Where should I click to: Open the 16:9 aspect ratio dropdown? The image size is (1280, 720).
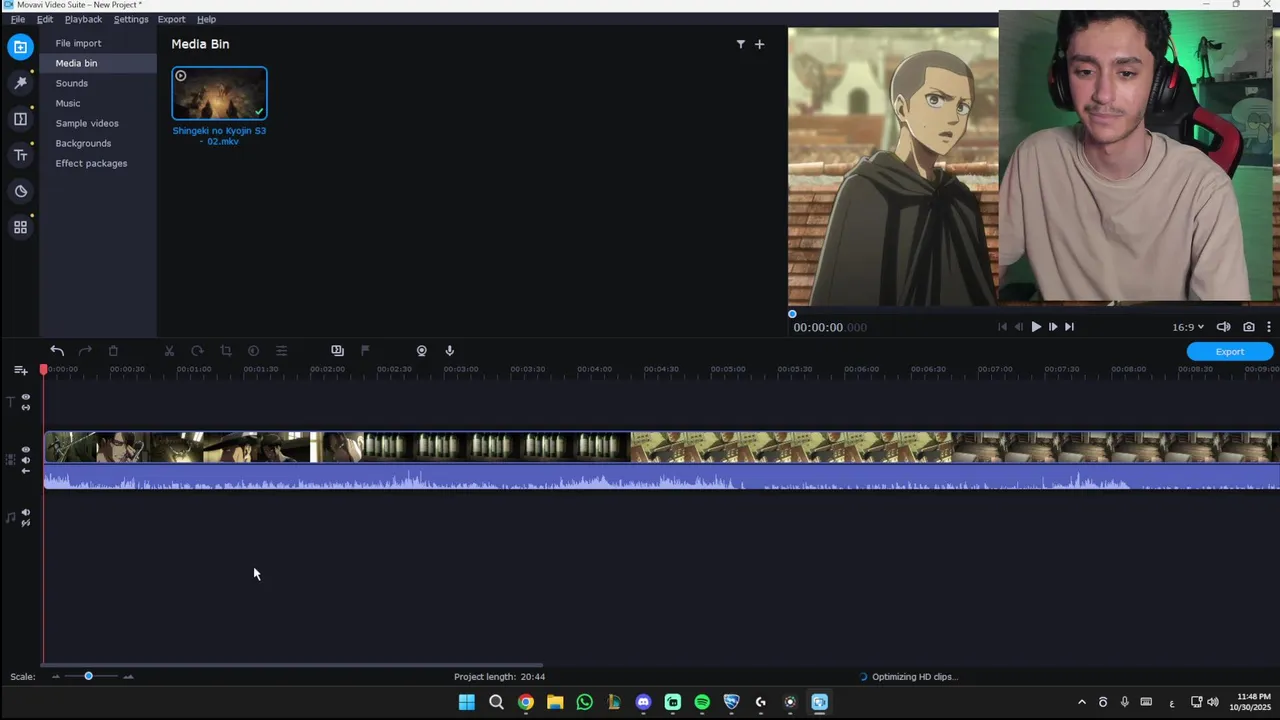point(1188,327)
